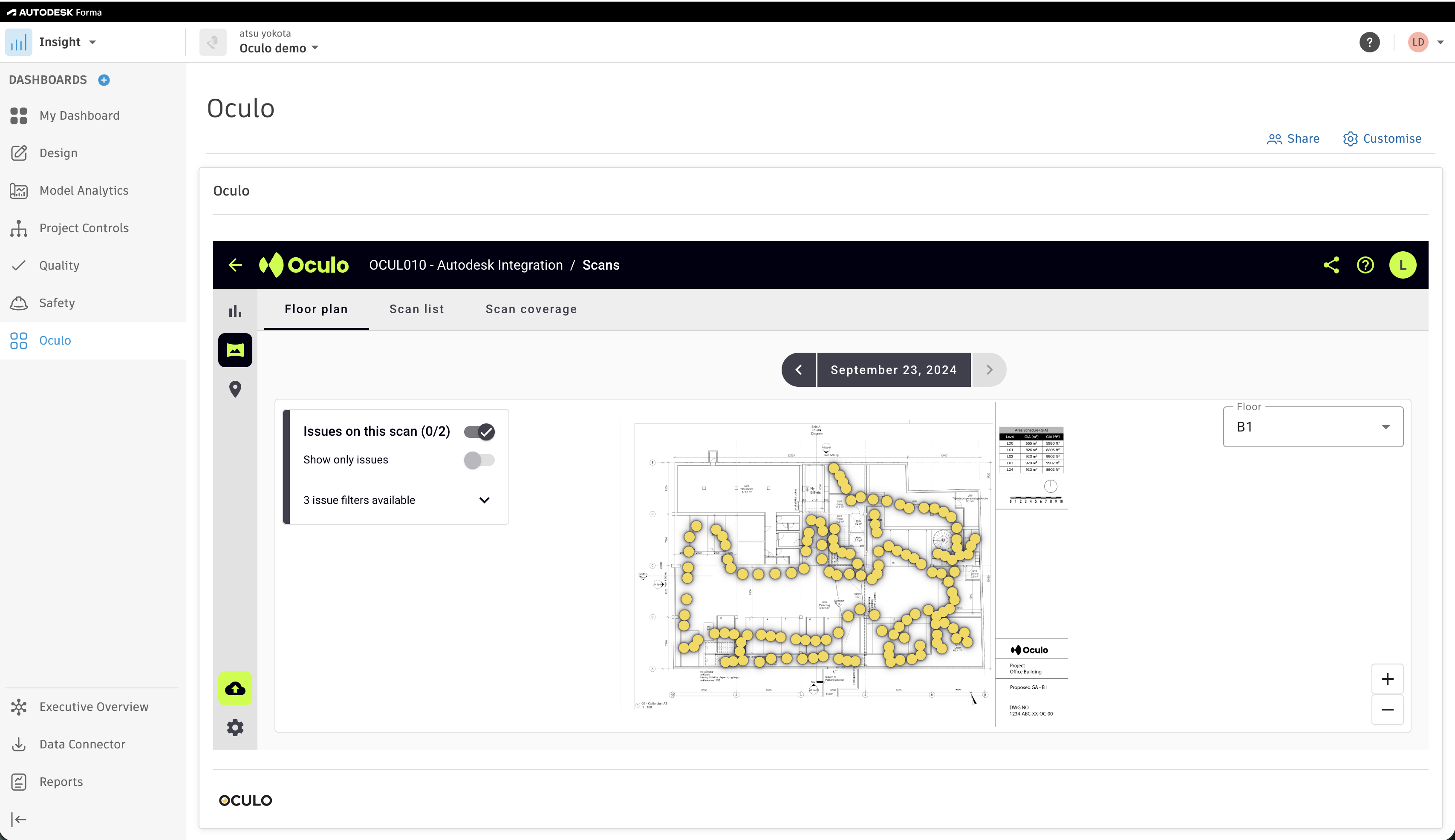
Task: Click the Scans breadcrumb
Action: point(601,265)
